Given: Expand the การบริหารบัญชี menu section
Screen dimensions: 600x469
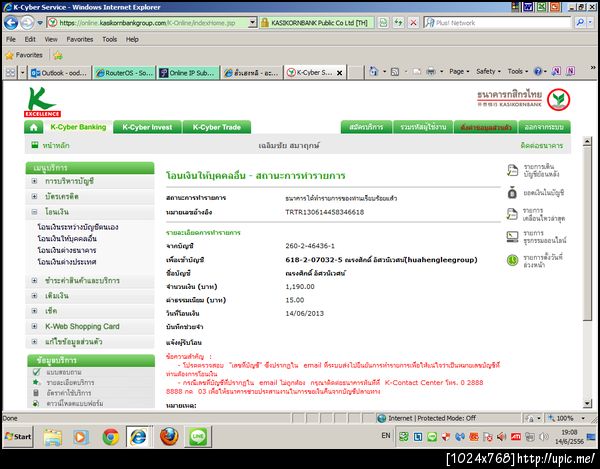Looking at the screenshot, I should tap(34, 181).
